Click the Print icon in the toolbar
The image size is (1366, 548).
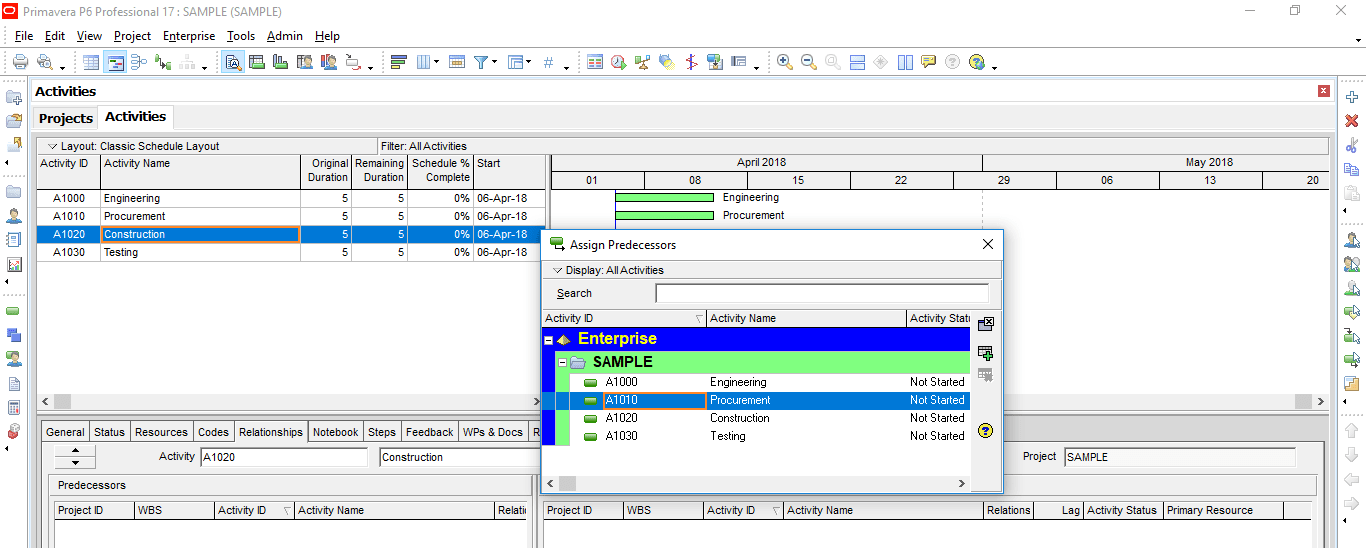20,62
